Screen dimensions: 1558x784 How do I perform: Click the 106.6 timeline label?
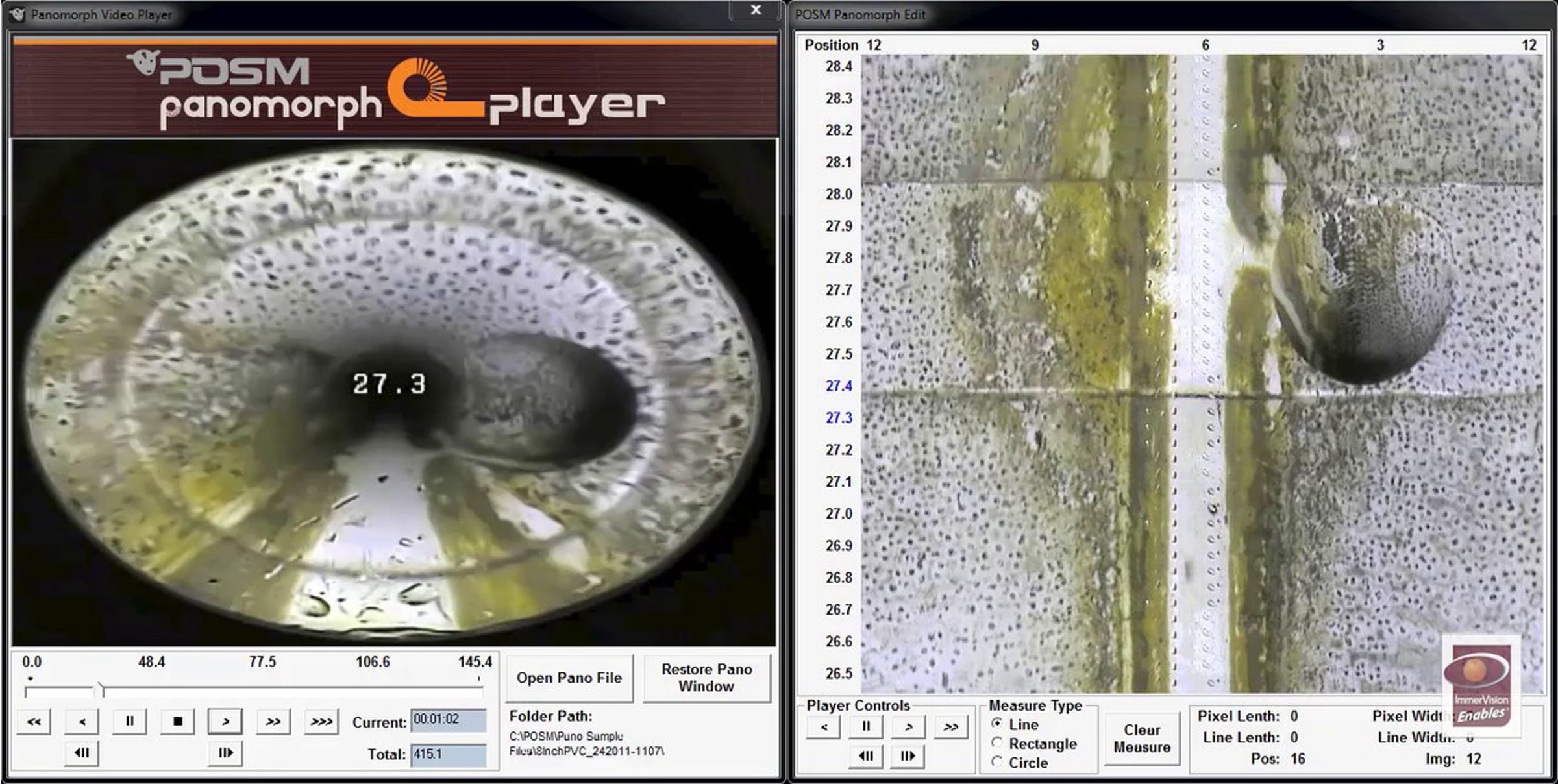[373, 663]
